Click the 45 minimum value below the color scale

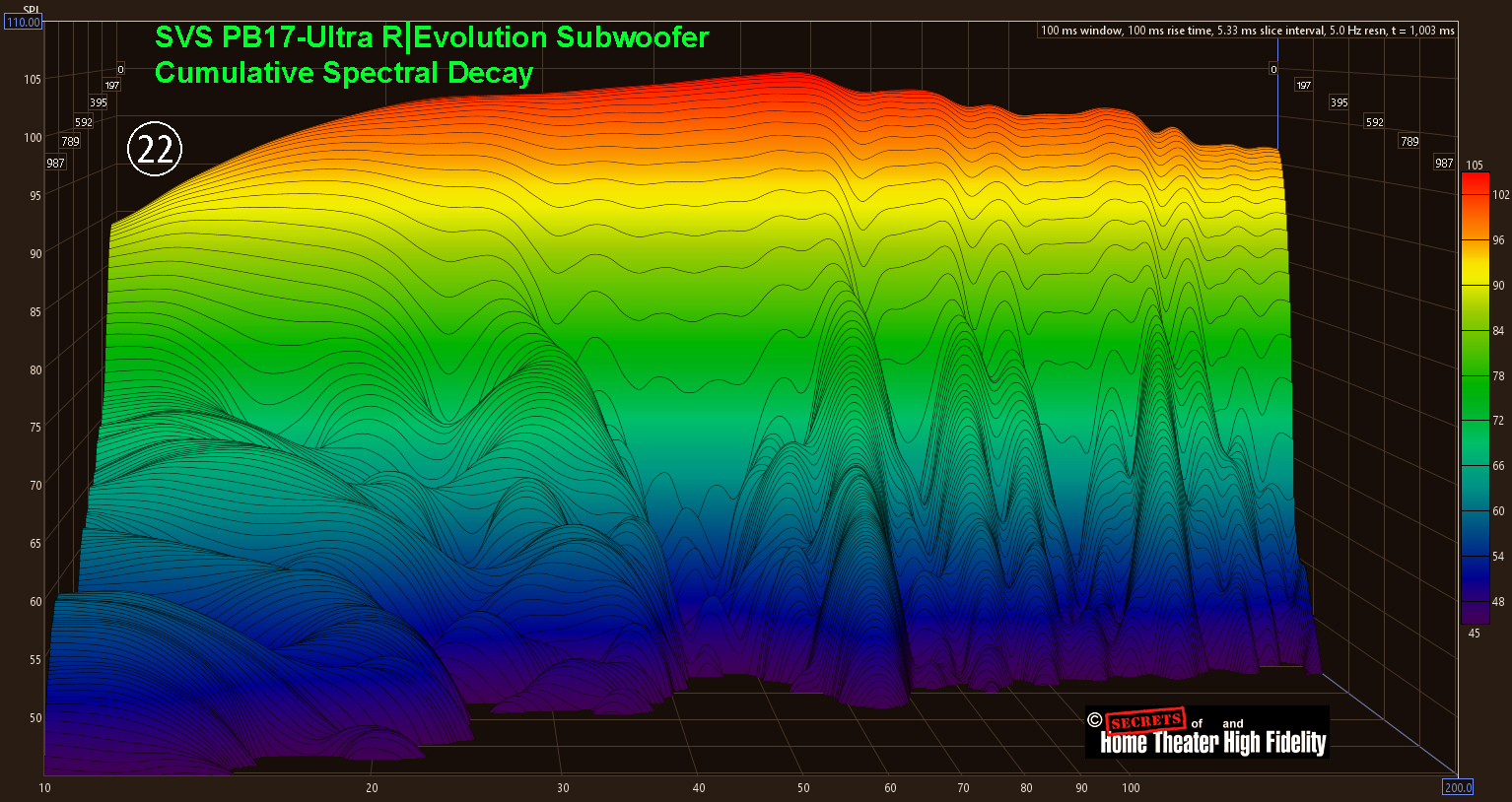tap(1475, 633)
